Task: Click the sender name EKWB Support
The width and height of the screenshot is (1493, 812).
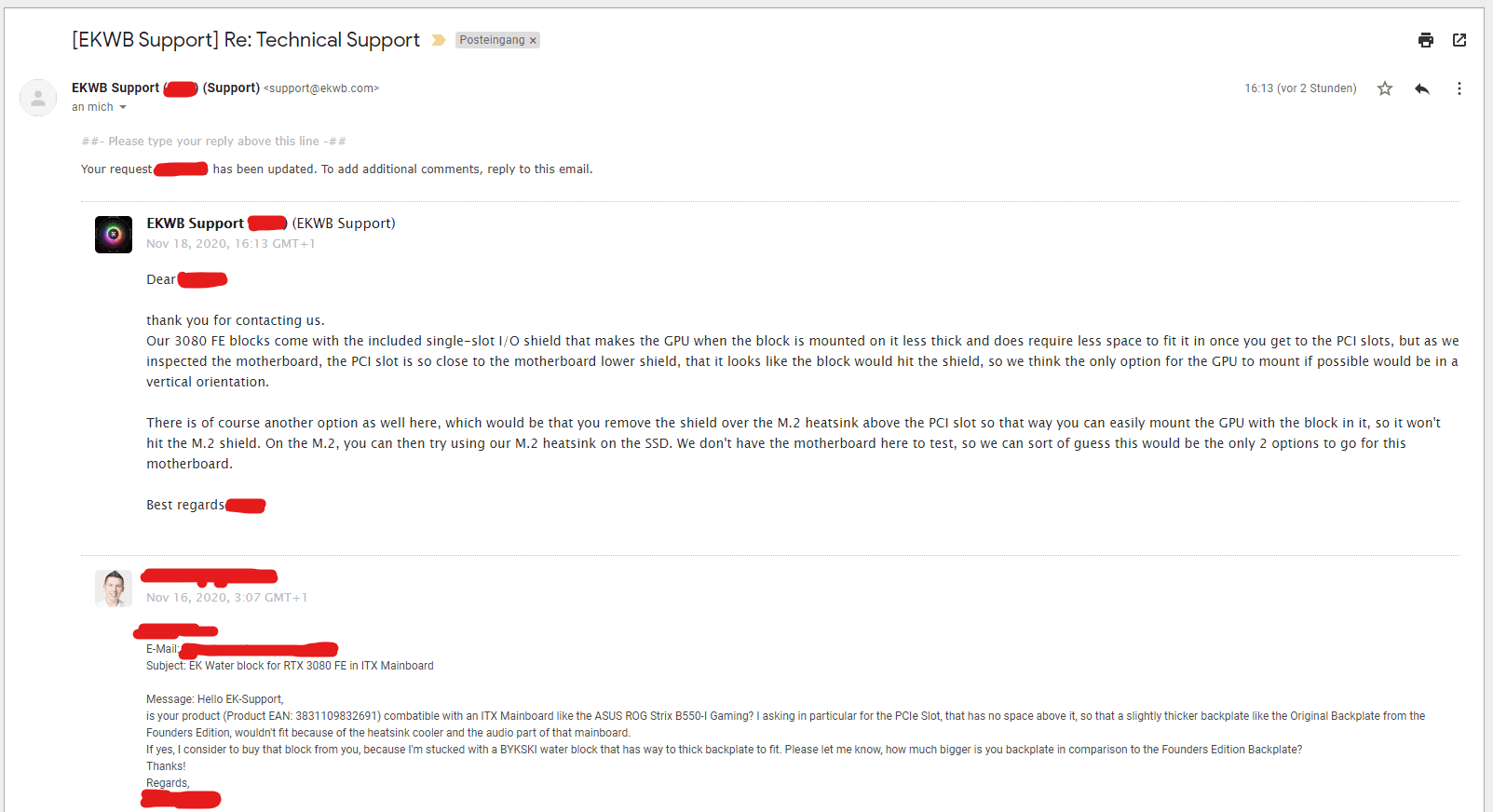Action: click(x=115, y=88)
